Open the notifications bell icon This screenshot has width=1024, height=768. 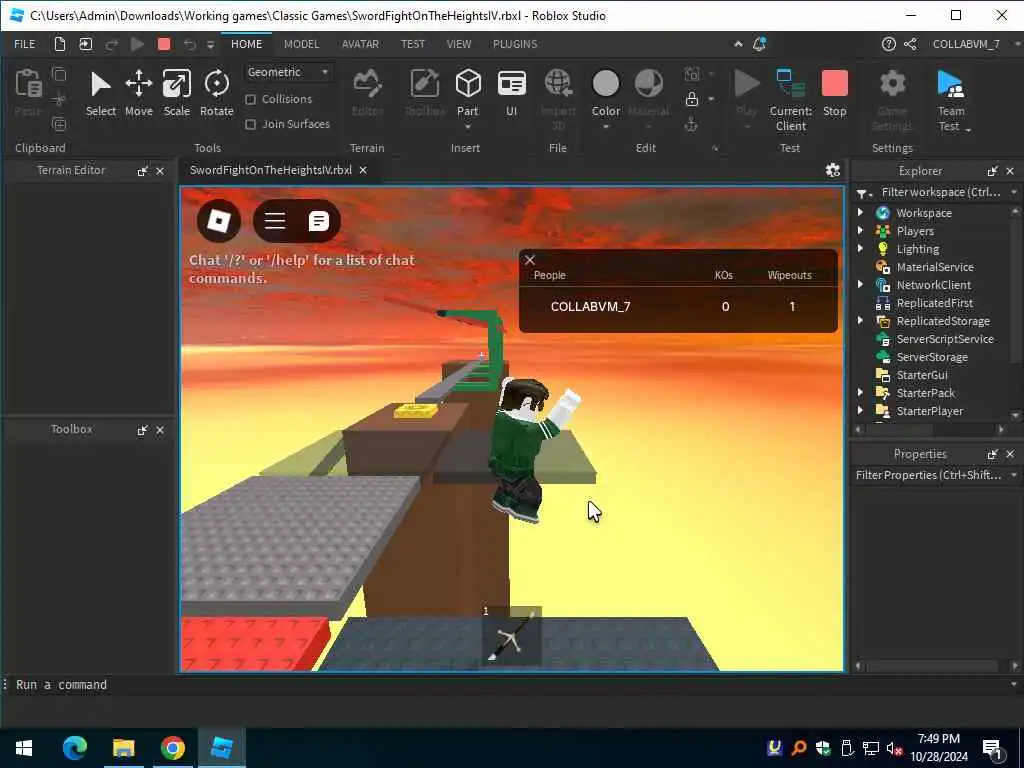coord(760,44)
